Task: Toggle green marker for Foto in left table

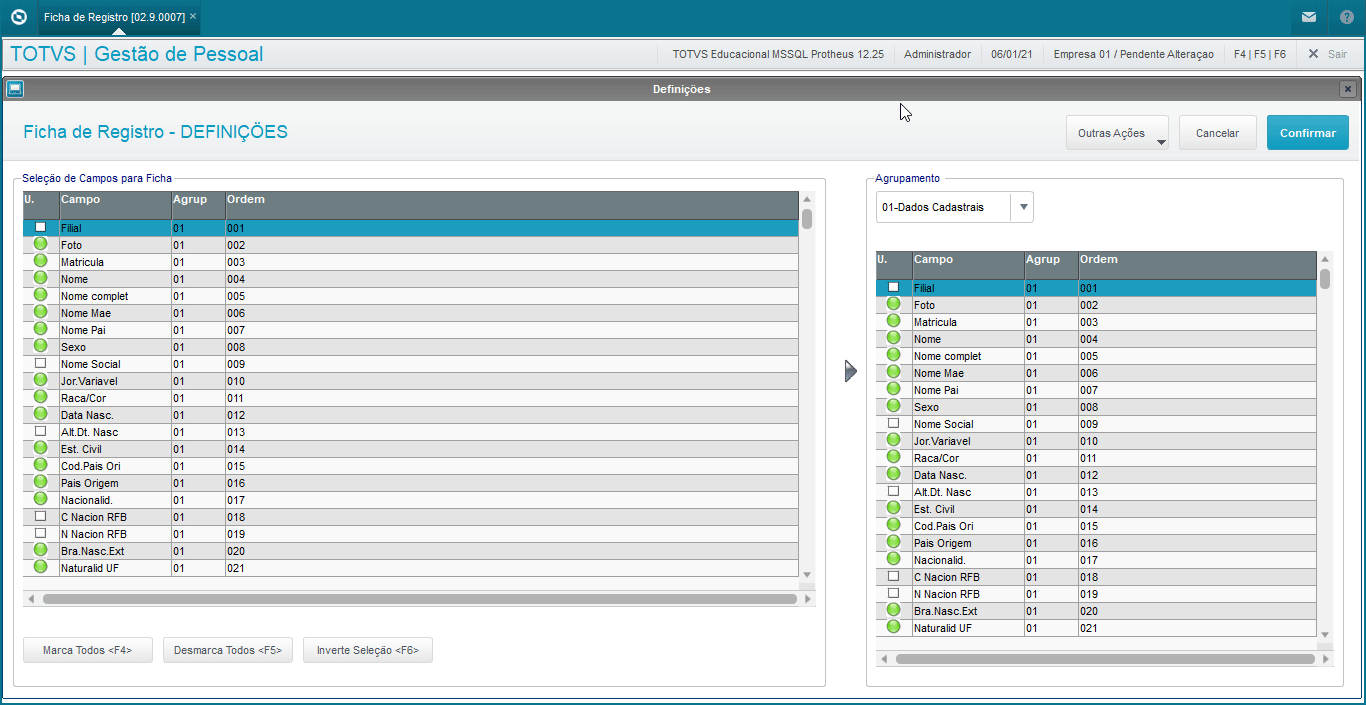Action: click(41, 244)
